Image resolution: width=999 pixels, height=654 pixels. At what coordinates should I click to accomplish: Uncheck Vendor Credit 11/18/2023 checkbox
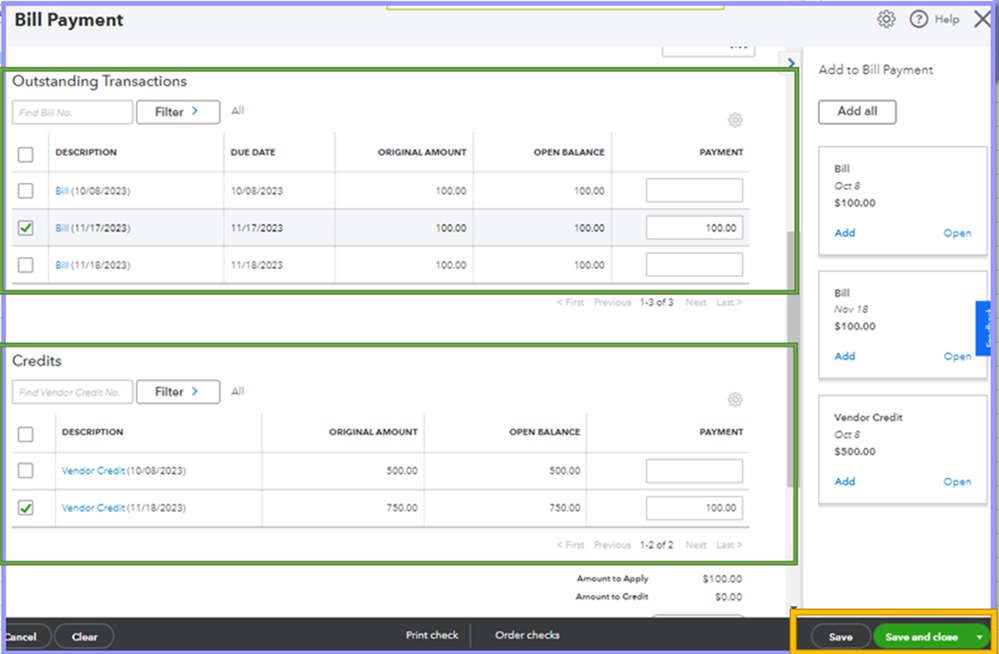pos(25,507)
